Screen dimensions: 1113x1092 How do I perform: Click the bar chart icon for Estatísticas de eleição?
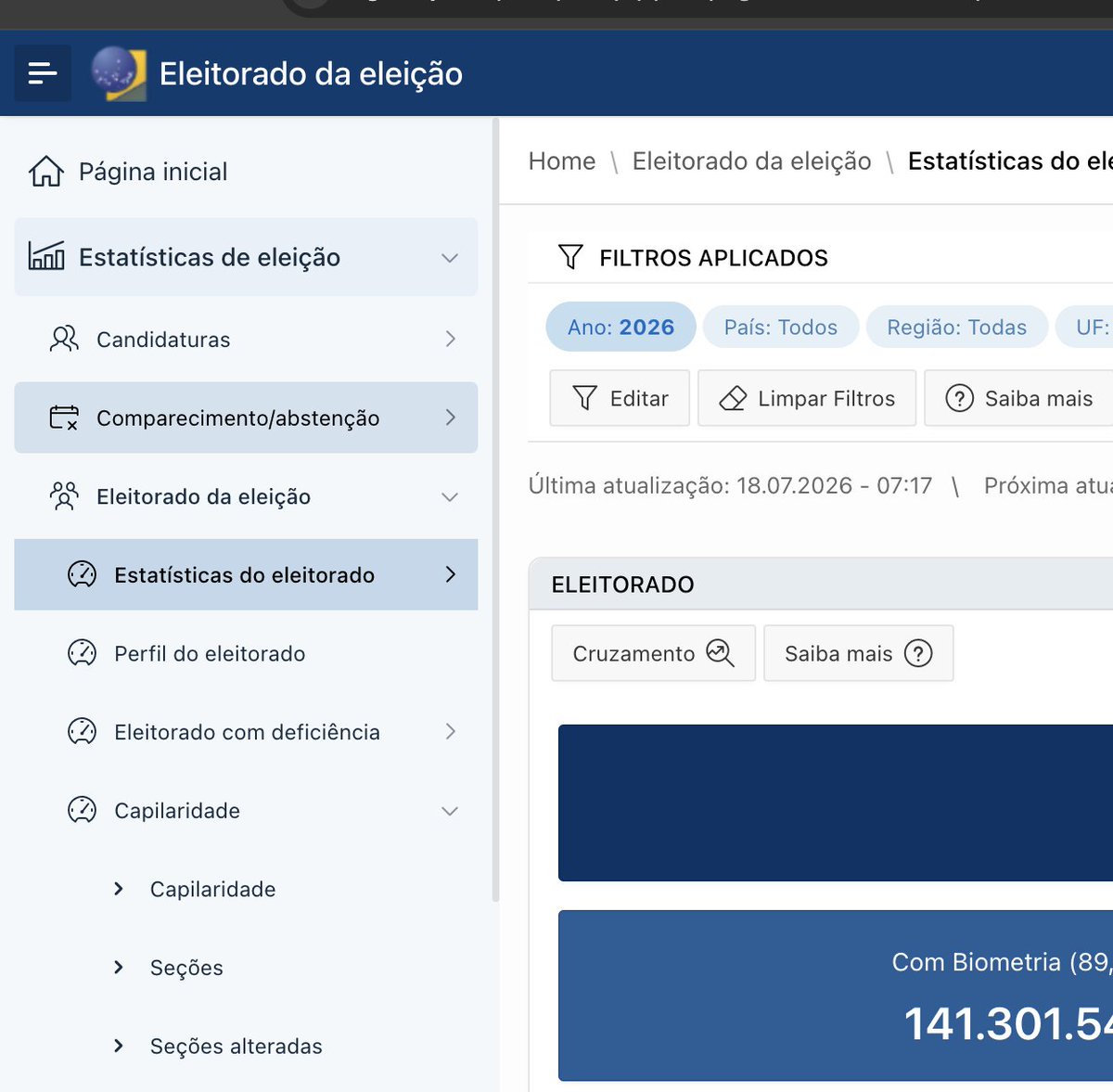tap(46, 256)
